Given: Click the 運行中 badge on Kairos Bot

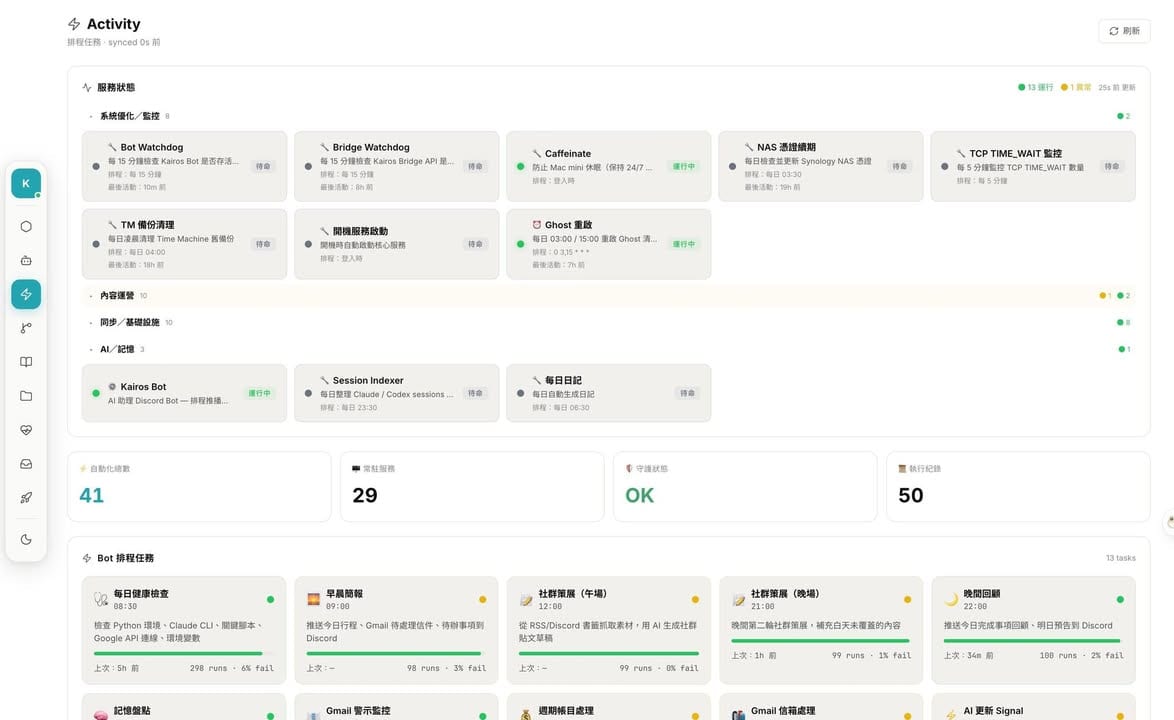Looking at the screenshot, I should coord(260,393).
